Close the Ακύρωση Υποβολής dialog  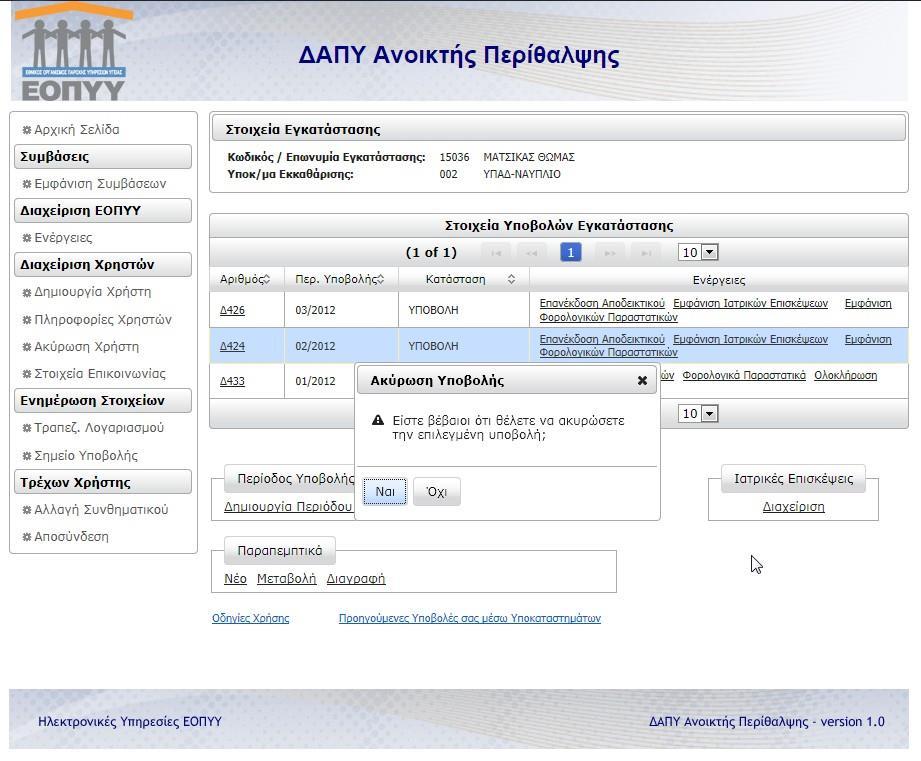click(x=642, y=380)
